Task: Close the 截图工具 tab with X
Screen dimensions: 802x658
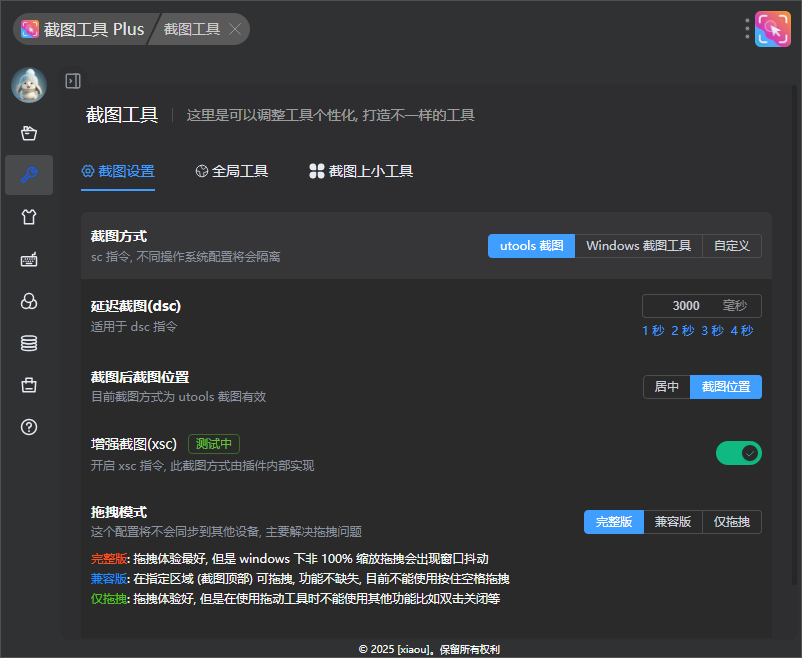Action: [x=235, y=29]
